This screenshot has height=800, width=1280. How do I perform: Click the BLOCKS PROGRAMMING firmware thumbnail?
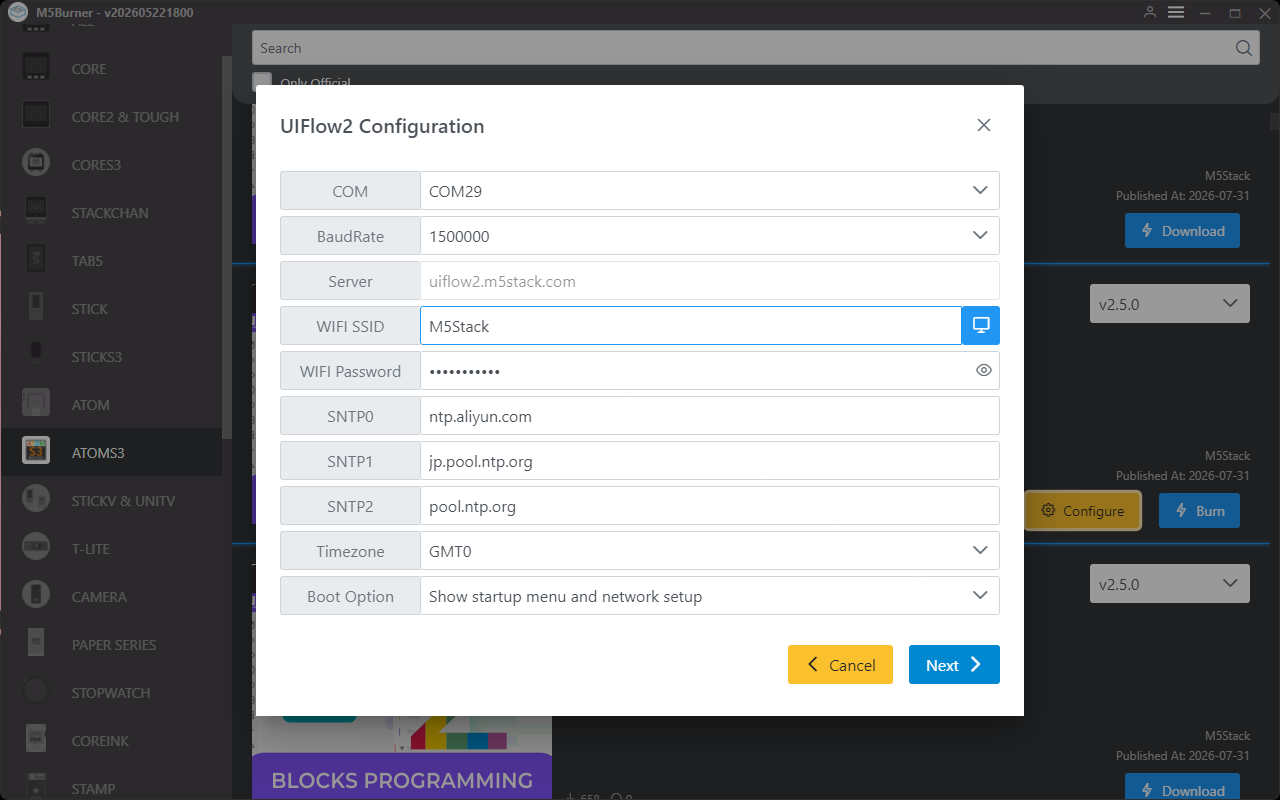click(x=402, y=759)
